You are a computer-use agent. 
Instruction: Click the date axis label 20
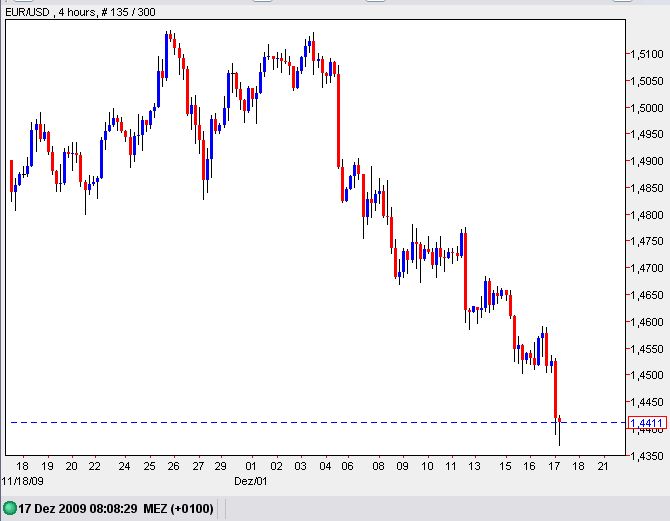[x=71, y=466]
